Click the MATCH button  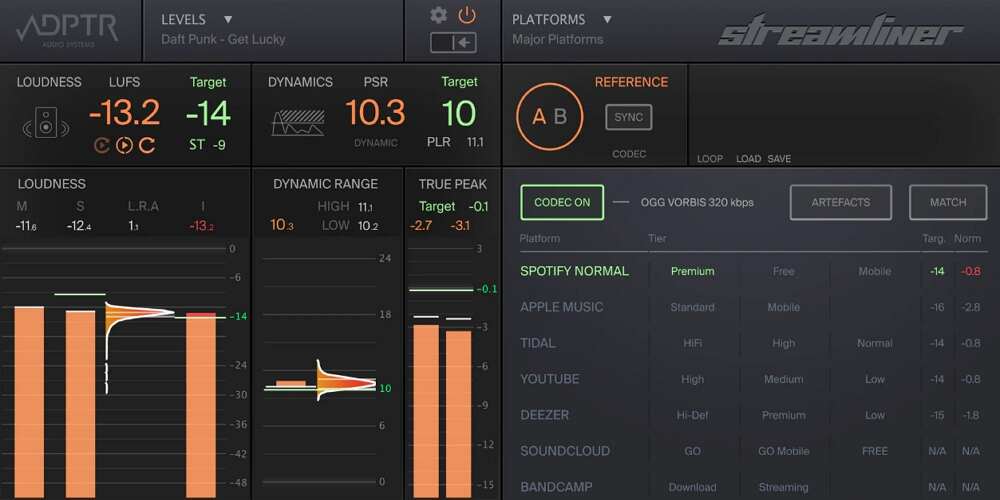pyautogui.click(x=948, y=202)
